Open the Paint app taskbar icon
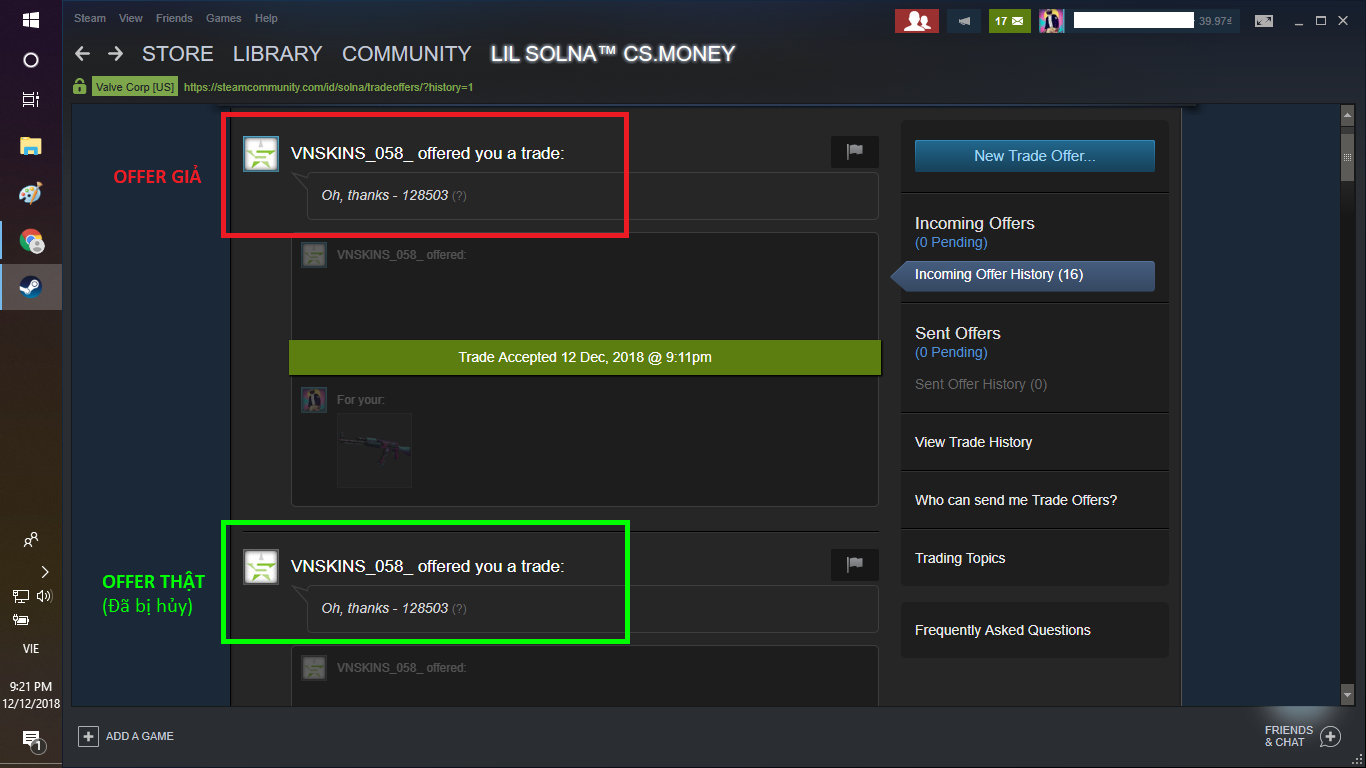Screen dimensions: 1366x768 click(30, 193)
